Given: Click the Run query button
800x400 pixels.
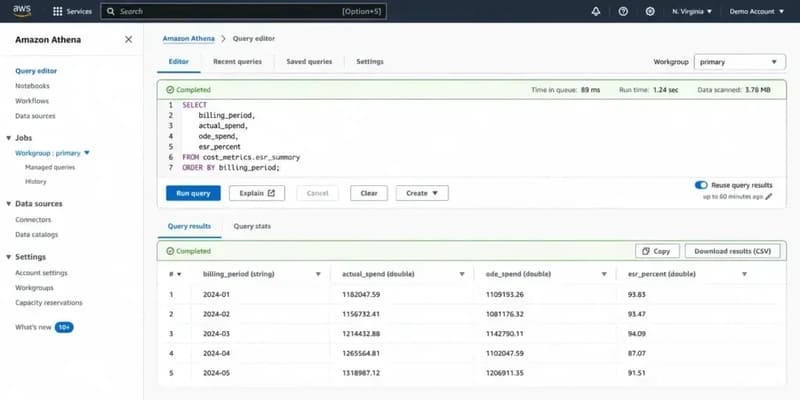Looking at the screenshot, I should click(193, 193).
